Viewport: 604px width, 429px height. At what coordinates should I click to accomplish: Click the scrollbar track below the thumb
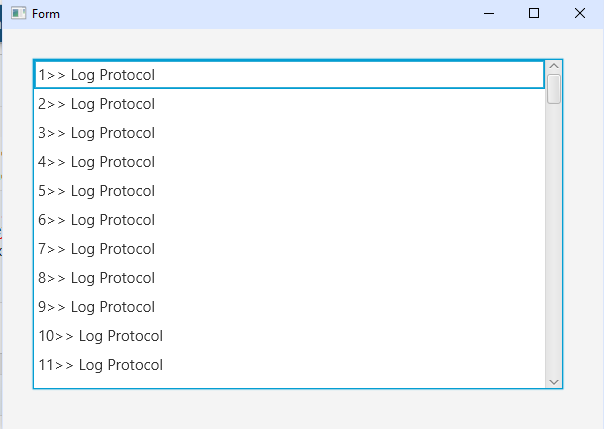[x=554, y=240]
